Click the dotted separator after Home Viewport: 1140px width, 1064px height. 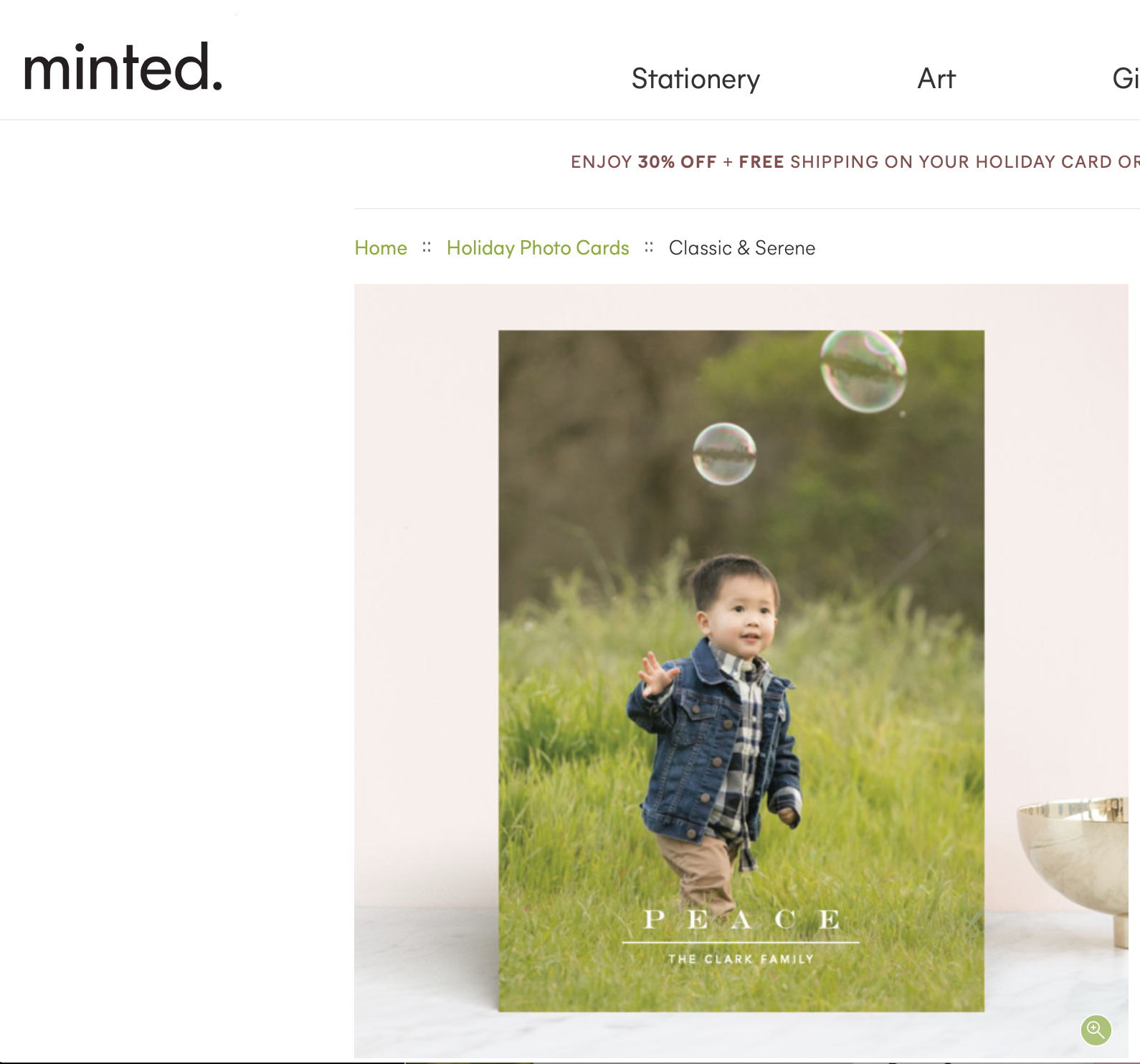[x=427, y=247]
